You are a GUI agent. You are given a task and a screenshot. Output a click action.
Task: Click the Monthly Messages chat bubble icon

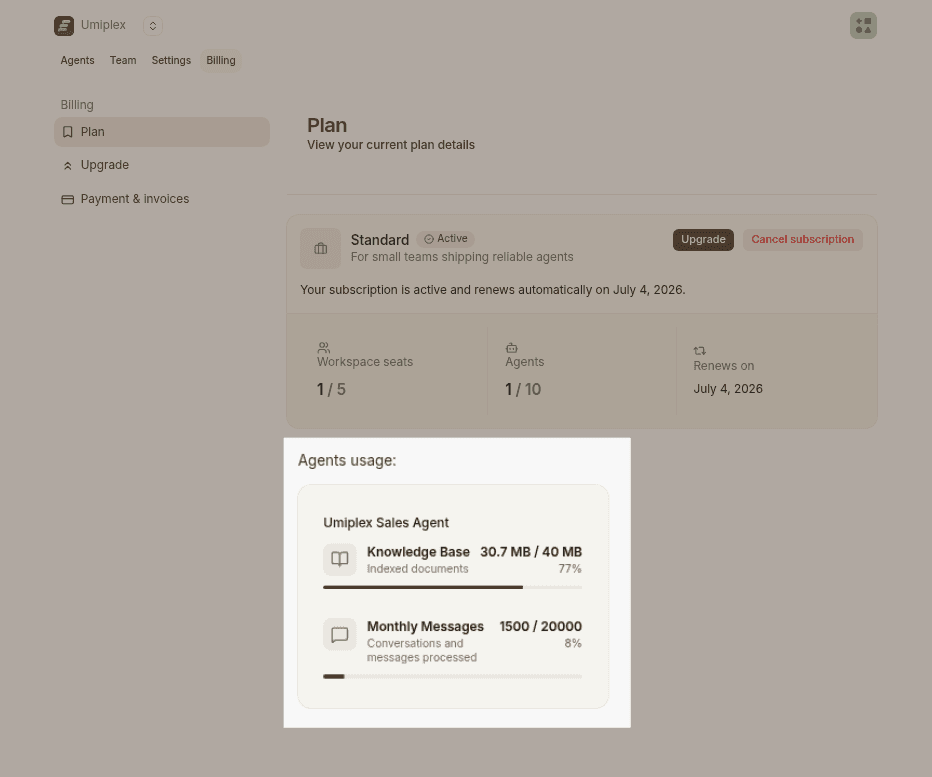pos(339,634)
